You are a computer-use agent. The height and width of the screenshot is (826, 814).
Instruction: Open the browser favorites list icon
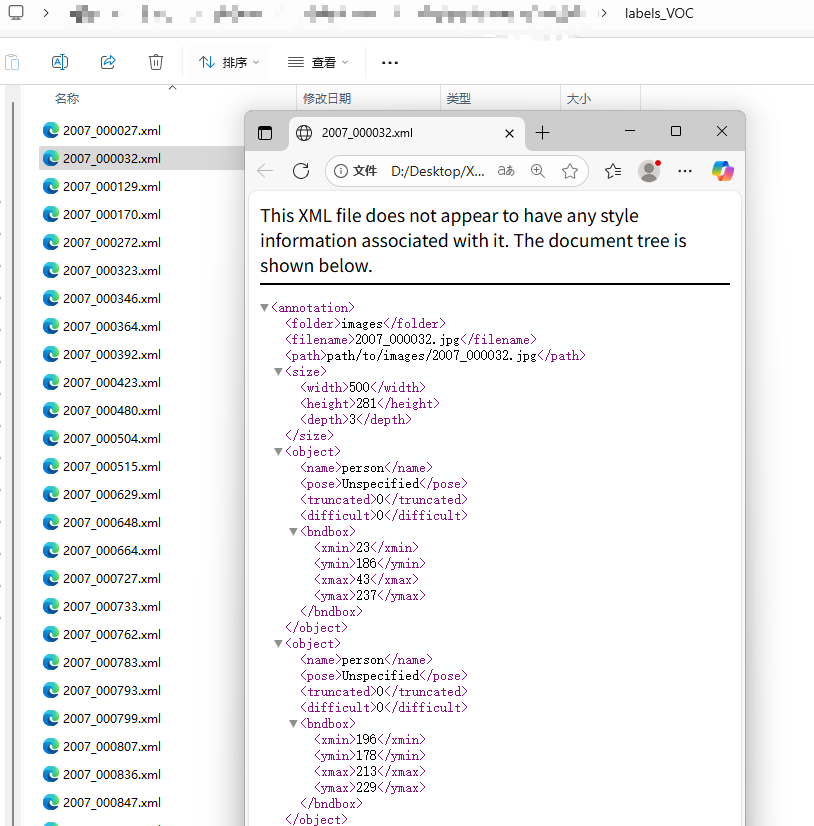click(613, 171)
